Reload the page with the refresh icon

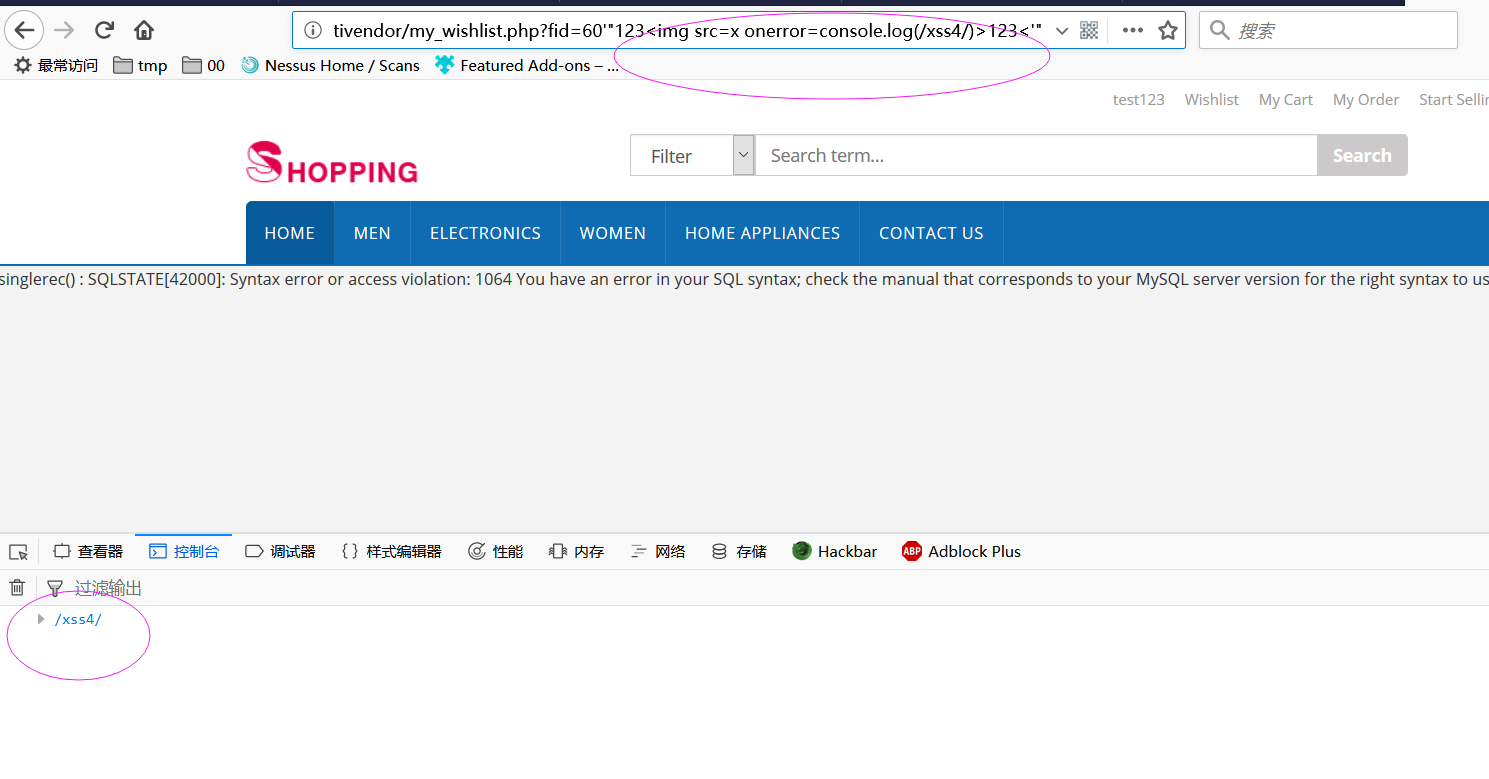pyautogui.click(x=104, y=30)
